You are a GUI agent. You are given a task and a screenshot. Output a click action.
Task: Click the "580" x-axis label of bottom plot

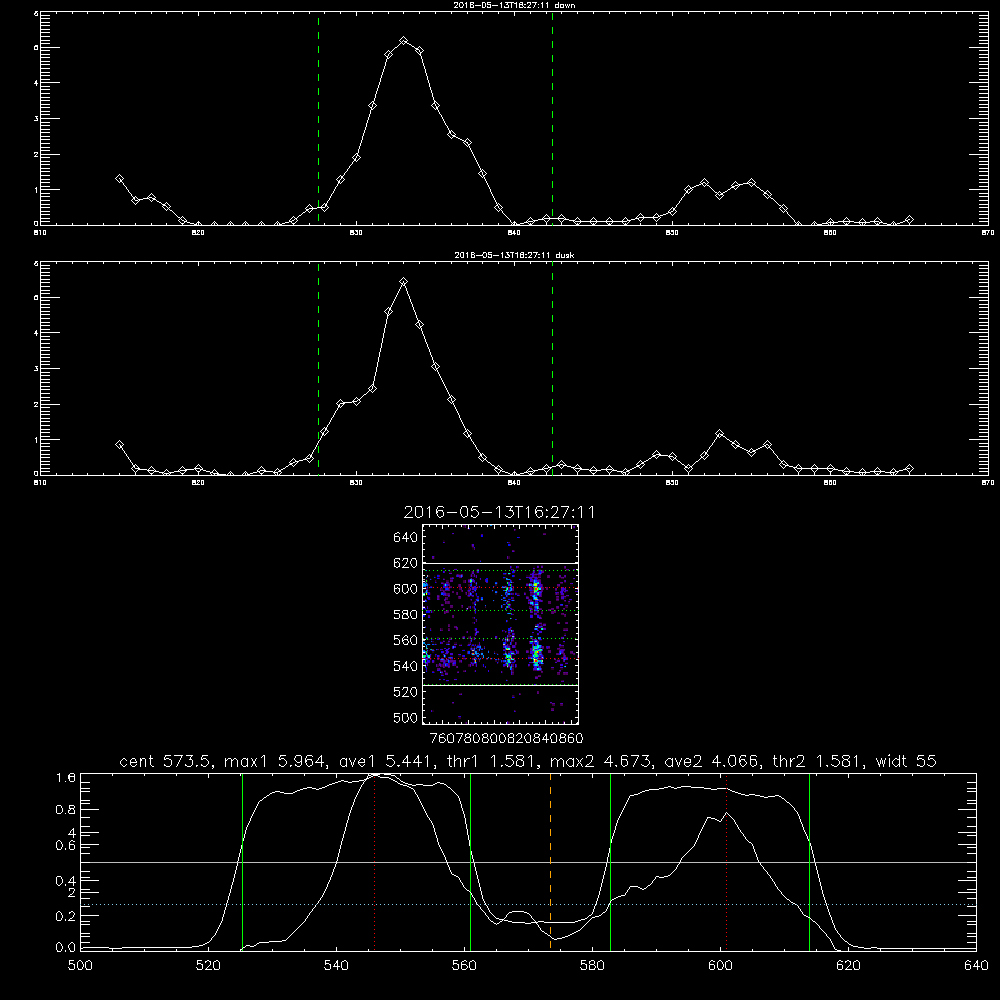coord(592,966)
